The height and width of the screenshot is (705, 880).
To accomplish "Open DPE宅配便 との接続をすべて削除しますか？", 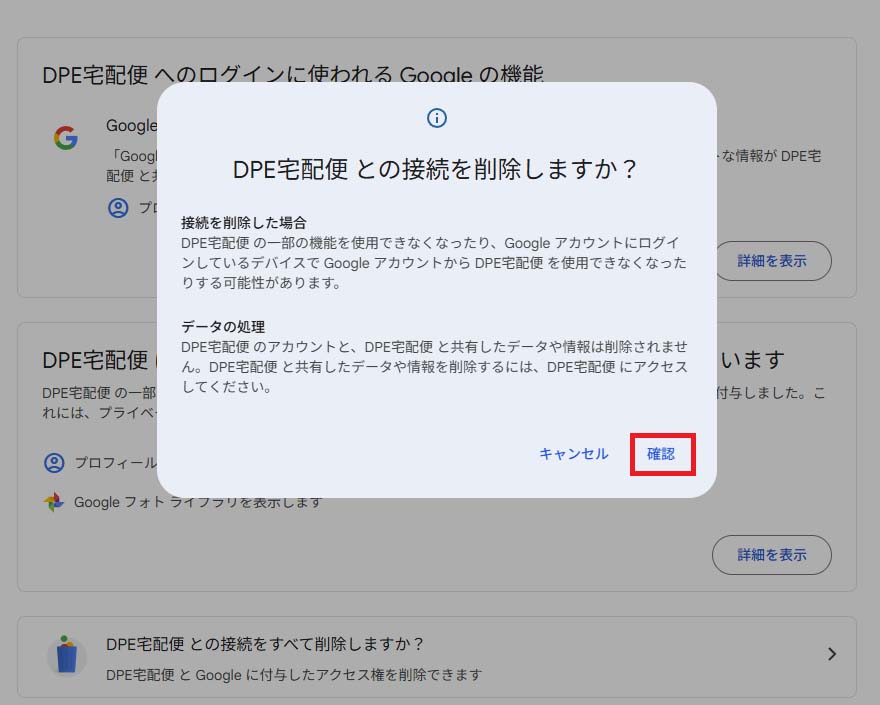I will pyautogui.click(x=437, y=657).
